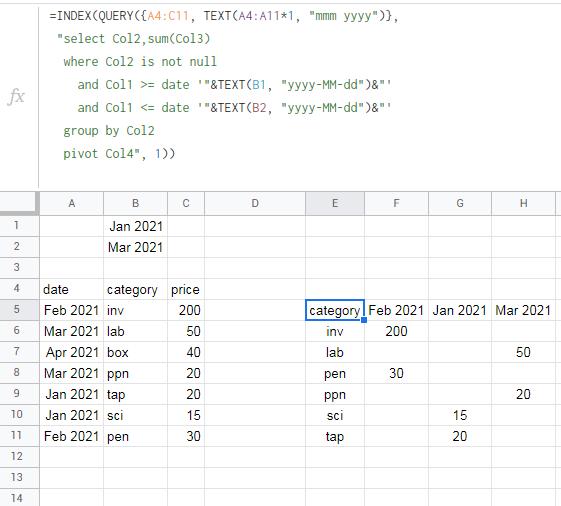Click cell A7 Apr 2021
The image size is (561, 506).
(x=72, y=352)
